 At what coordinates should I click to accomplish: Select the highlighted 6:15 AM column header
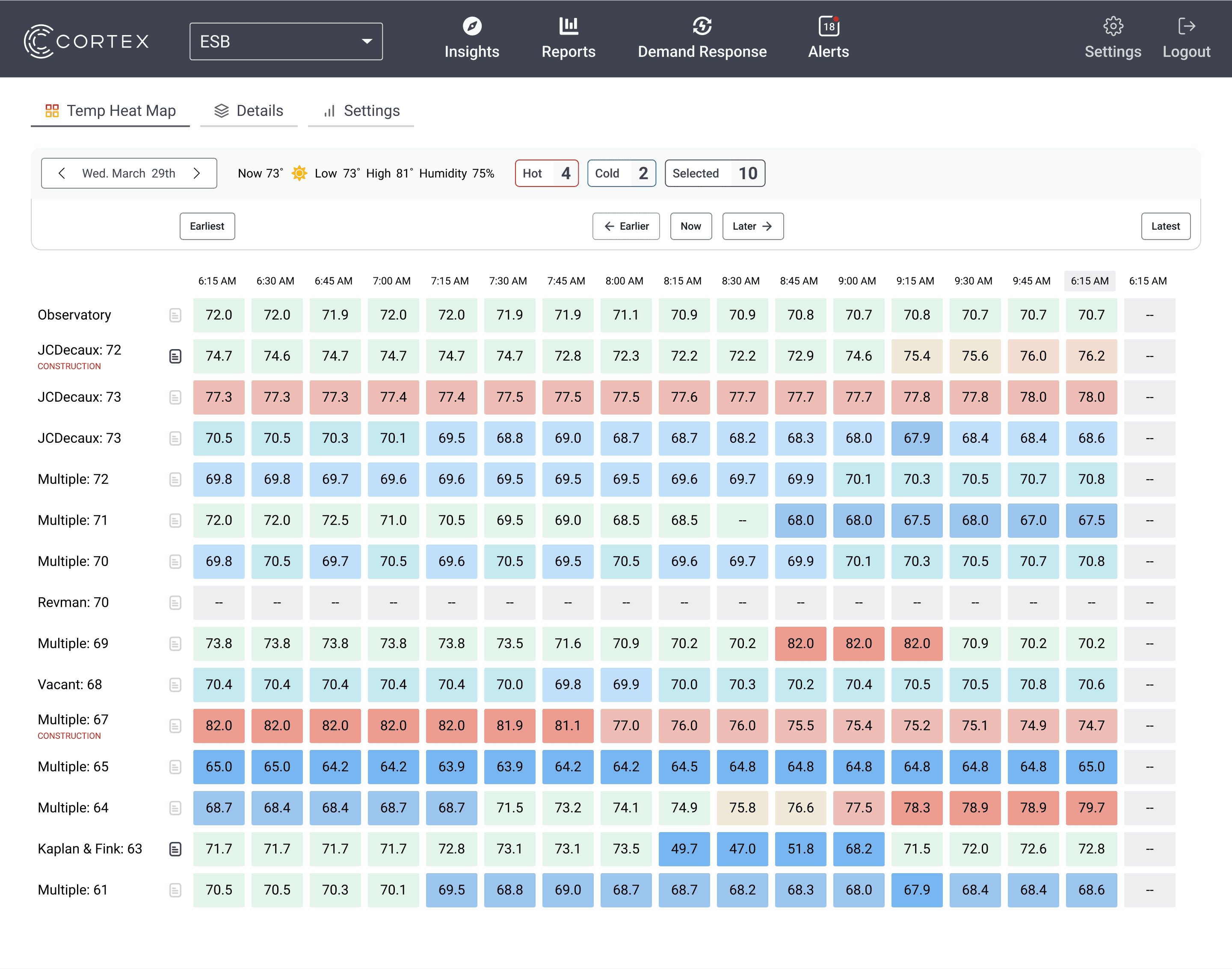coord(1090,281)
